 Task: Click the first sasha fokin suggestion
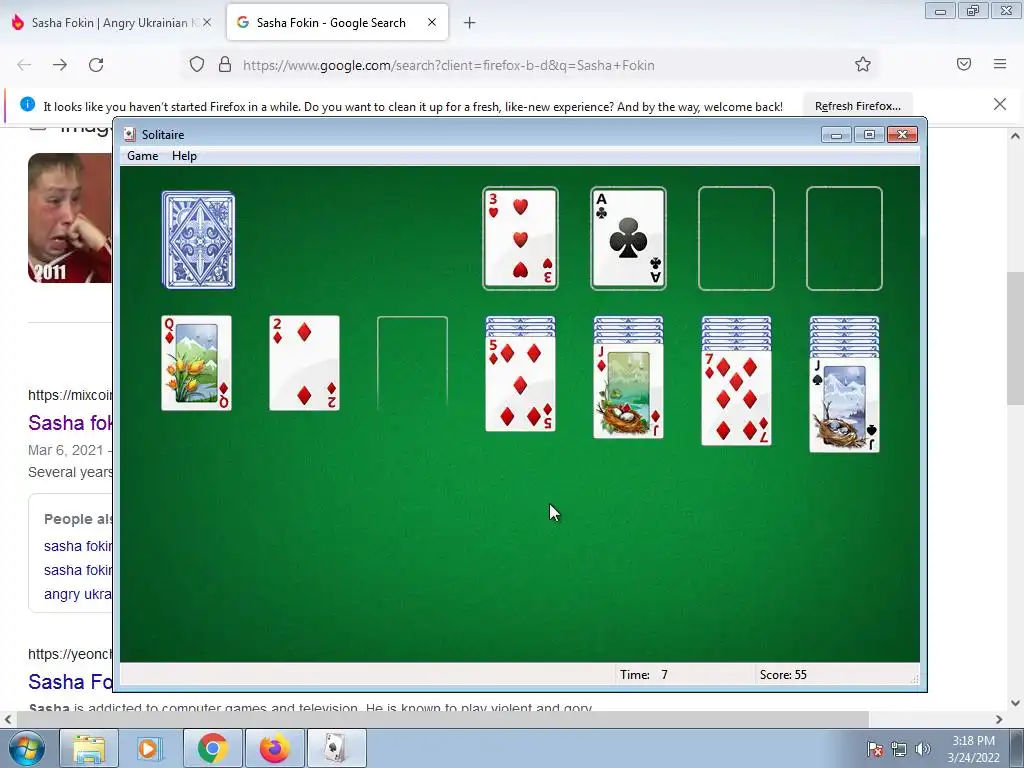pos(78,546)
